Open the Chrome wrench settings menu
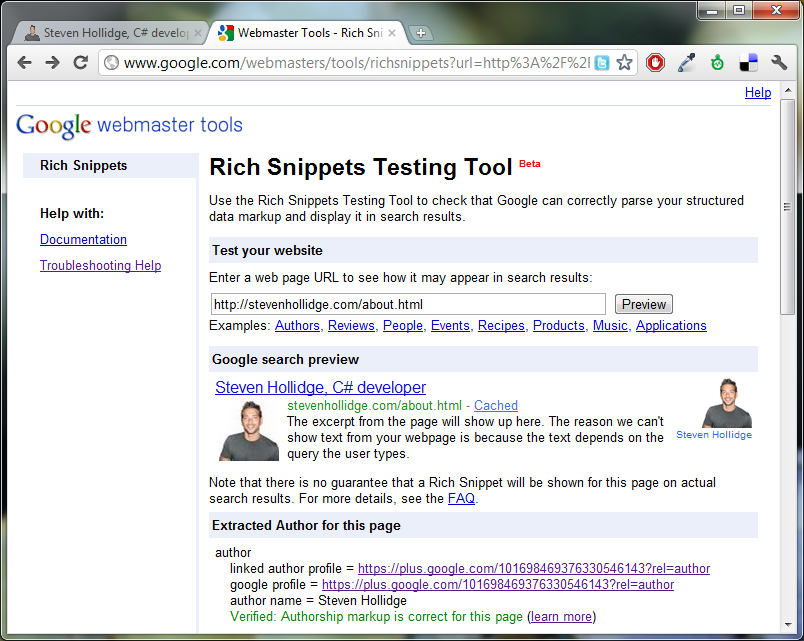804x641 pixels. tap(779, 63)
